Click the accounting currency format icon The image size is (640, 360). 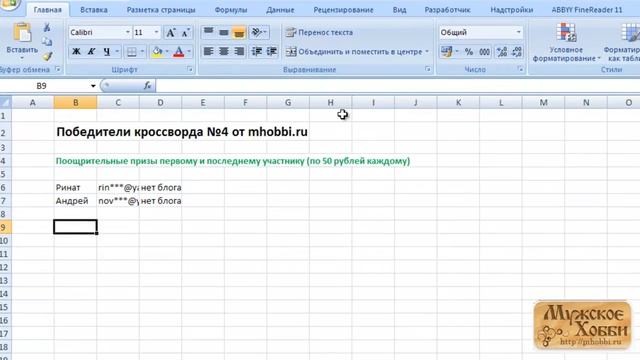coord(447,51)
